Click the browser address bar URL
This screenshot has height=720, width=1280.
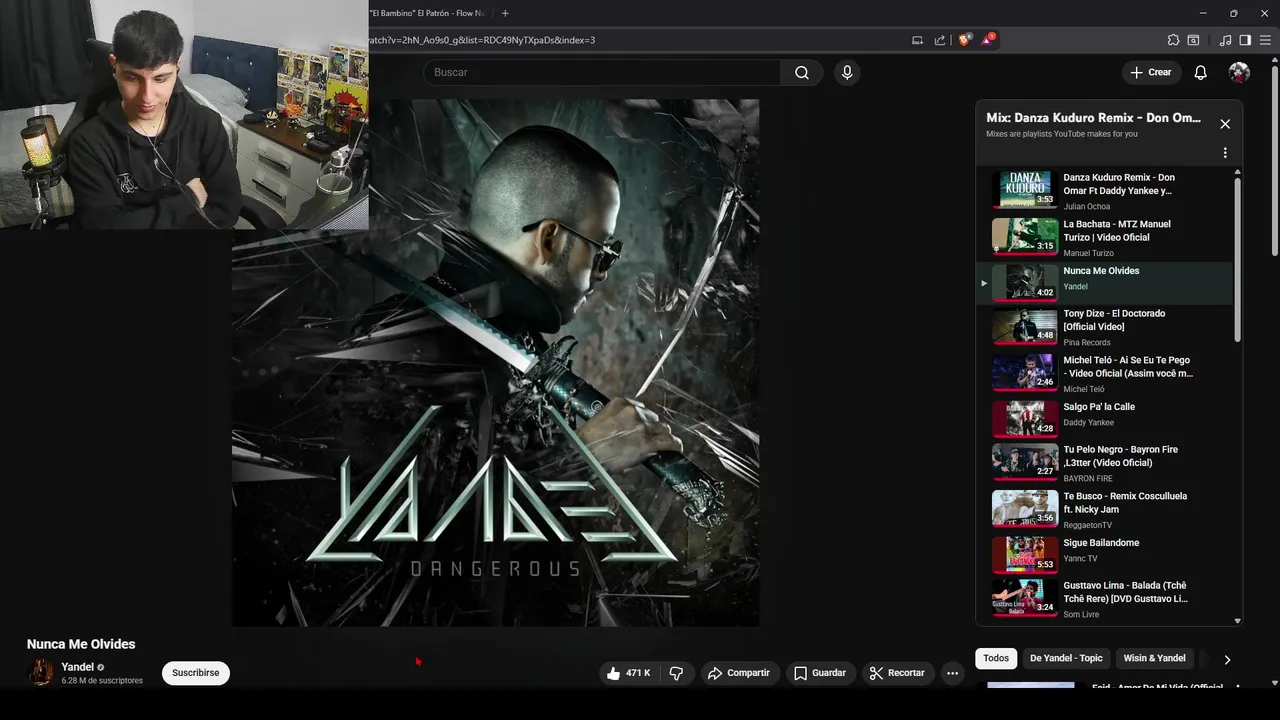click(x=482, y=40)
